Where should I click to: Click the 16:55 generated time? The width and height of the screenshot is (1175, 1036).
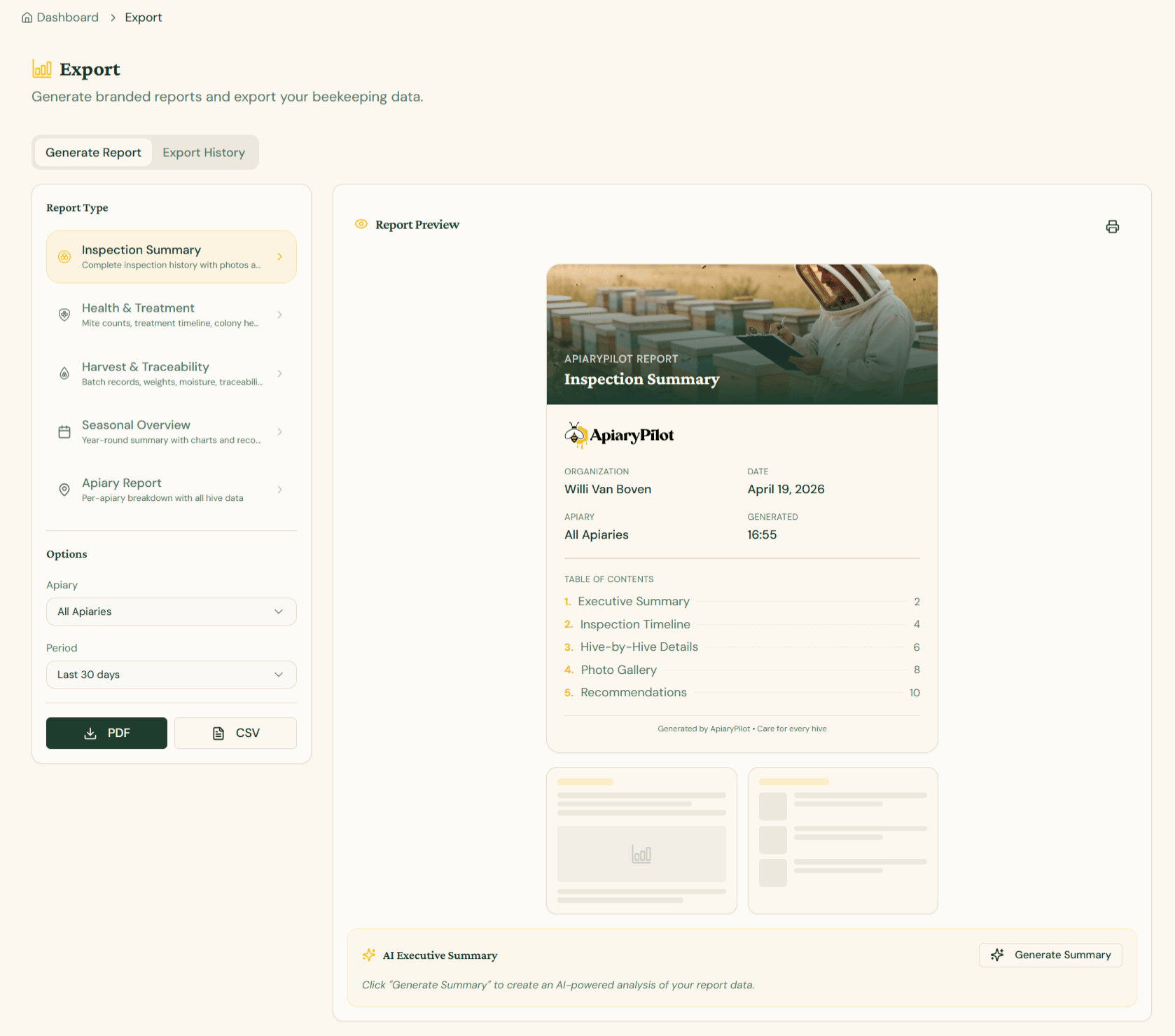[x=762, y=534]
